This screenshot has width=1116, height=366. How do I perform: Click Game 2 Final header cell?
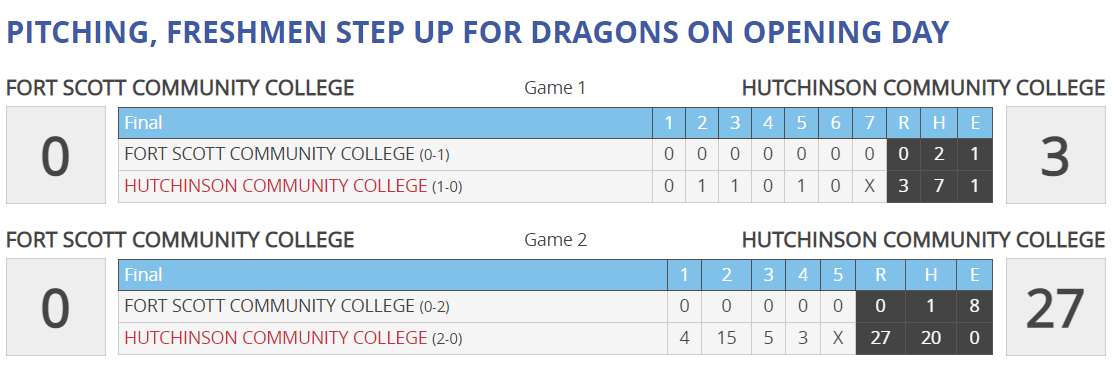pos(393,275)
